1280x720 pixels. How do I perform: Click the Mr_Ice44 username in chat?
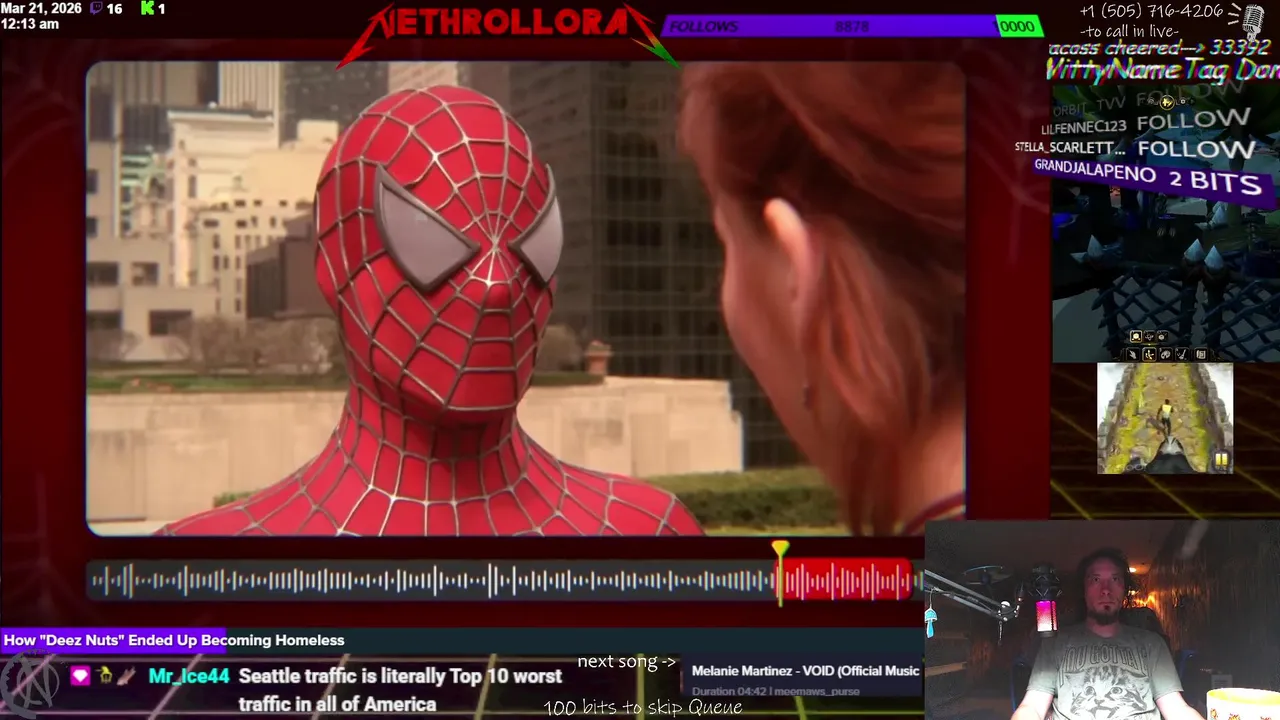189,676
